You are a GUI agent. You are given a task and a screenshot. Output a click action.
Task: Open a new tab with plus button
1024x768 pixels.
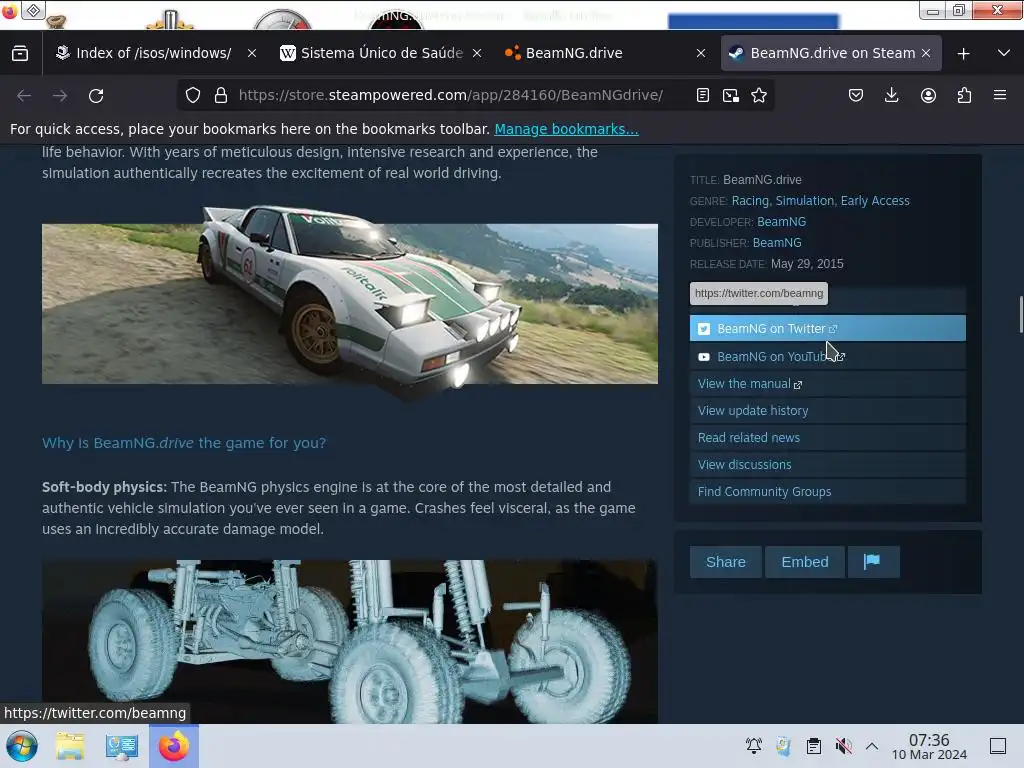963,54
